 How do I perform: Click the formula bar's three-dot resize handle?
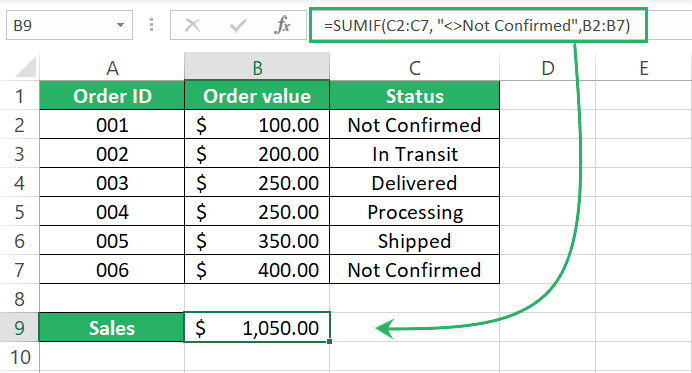tap(151, 25)
